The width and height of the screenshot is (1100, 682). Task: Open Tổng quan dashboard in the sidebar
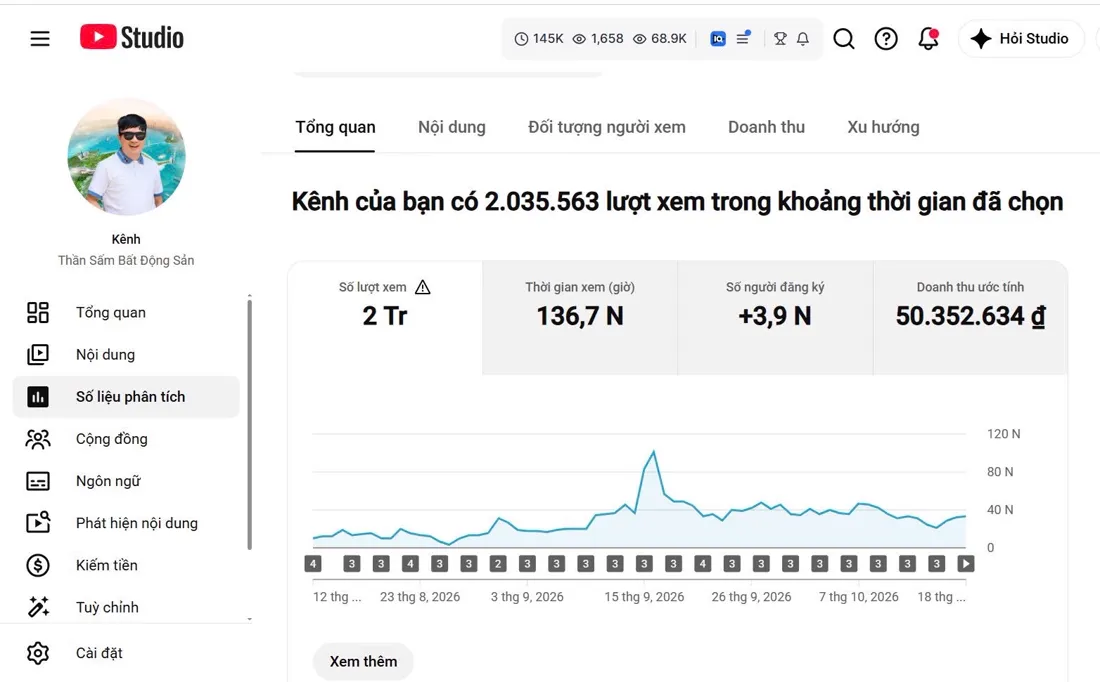point(126,312)
